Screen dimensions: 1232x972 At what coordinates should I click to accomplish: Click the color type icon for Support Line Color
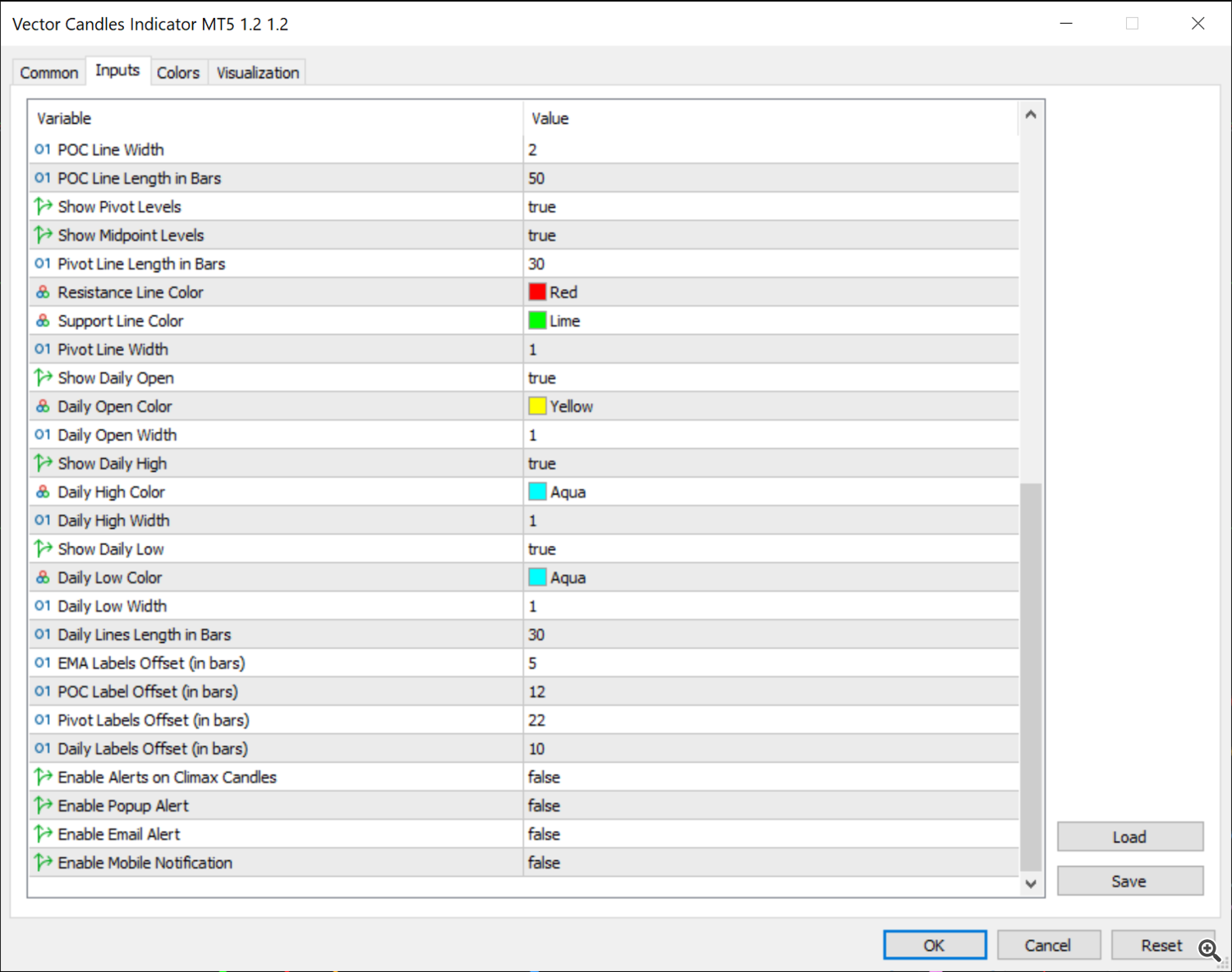[43, 321]
